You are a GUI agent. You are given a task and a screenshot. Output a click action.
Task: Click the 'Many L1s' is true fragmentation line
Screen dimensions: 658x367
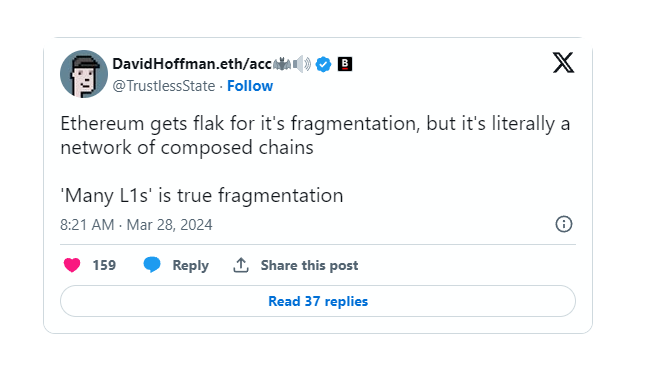pos(202,195)
